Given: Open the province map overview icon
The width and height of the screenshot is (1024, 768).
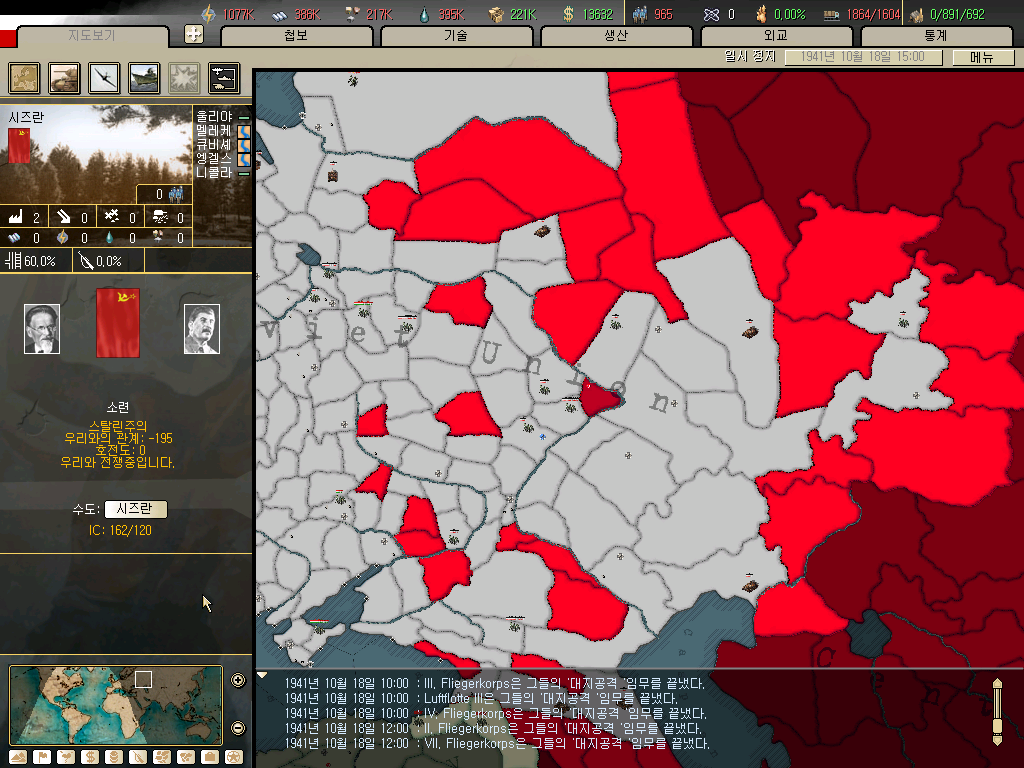Looking at the screenshot, I should 24,78.
